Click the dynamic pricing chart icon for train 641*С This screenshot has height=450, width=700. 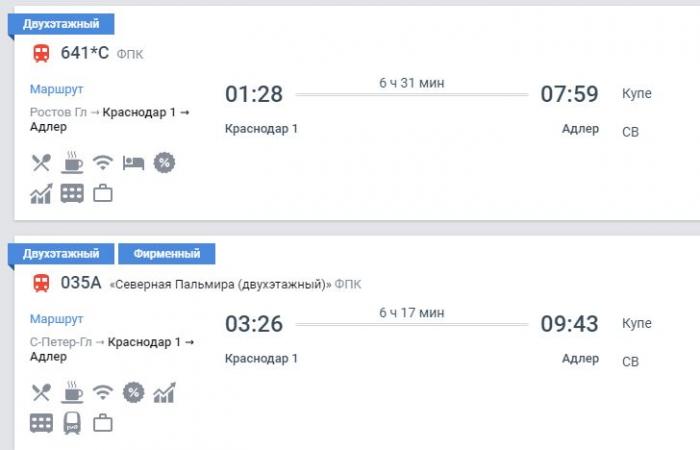(x=41, y=194)
